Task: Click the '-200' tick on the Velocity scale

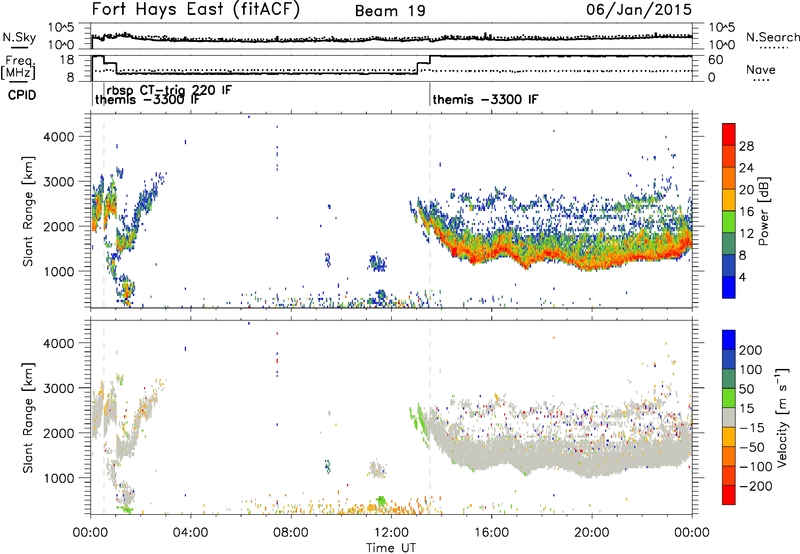Action: click(755, 486)
